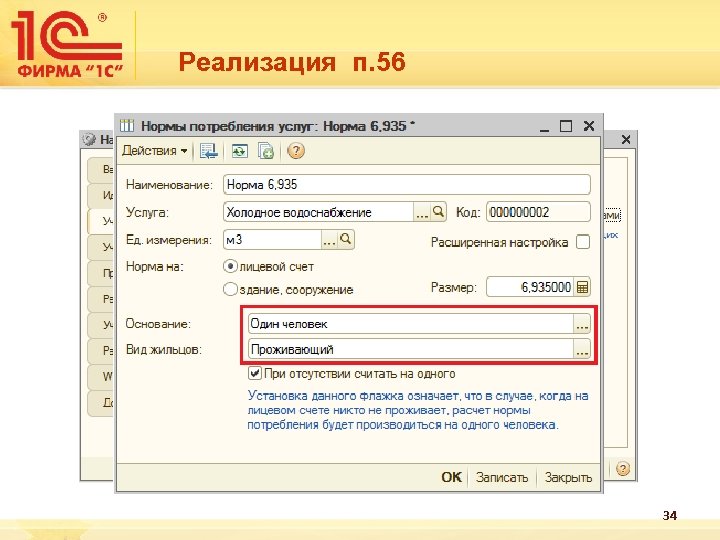Click the window title table icon
Image resolution: width=720 pixels, height=540 pixels.
coord(127,125)
